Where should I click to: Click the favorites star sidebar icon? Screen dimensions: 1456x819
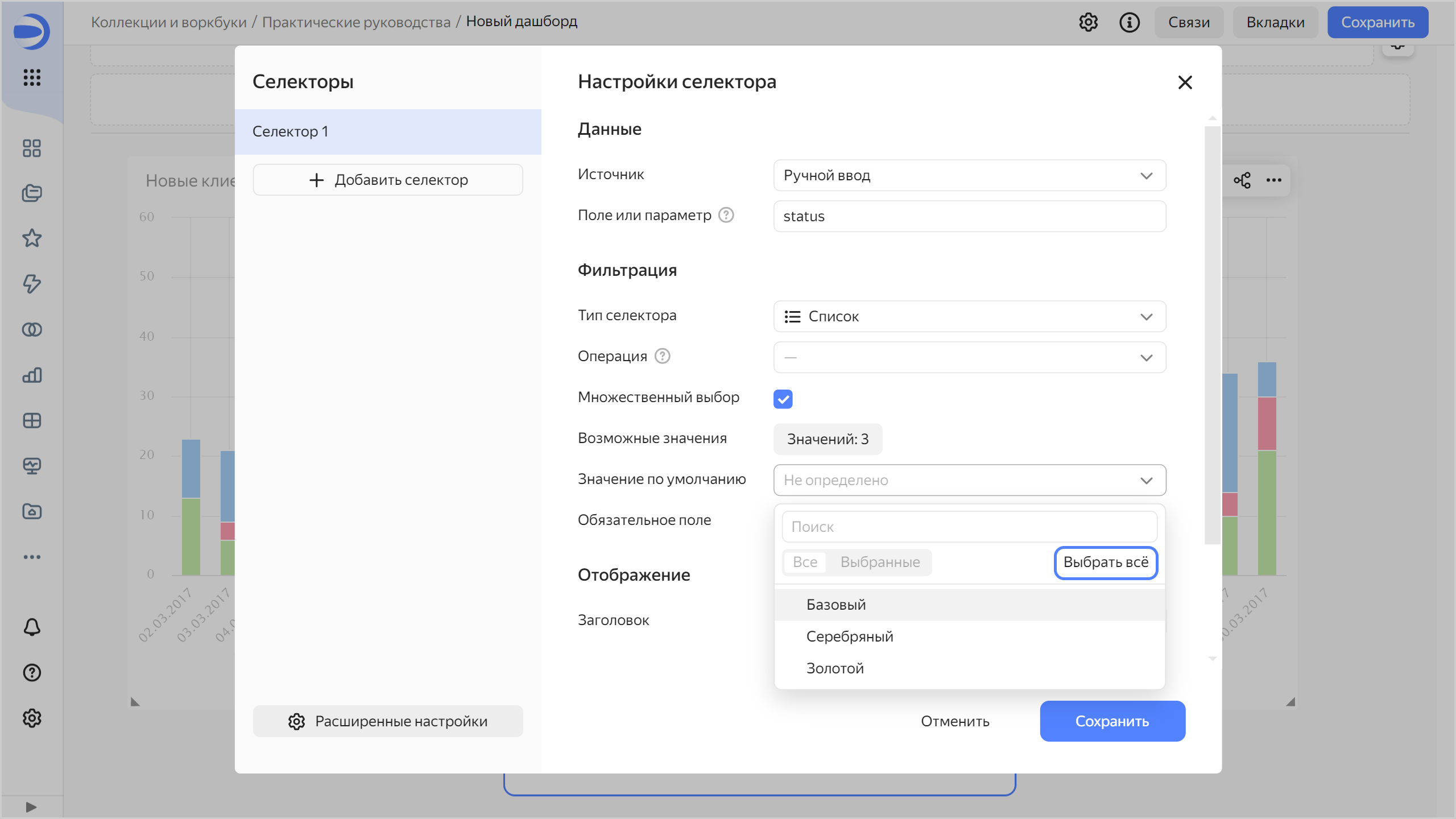pyautogui.click(x=32, y=238)
